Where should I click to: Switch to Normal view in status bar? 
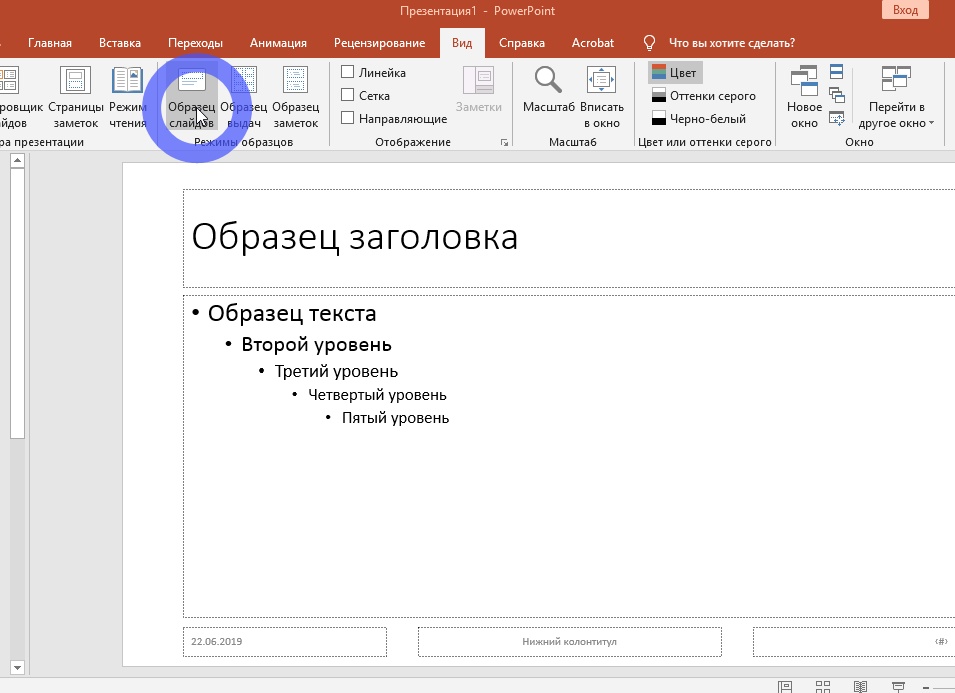(785, 686)
